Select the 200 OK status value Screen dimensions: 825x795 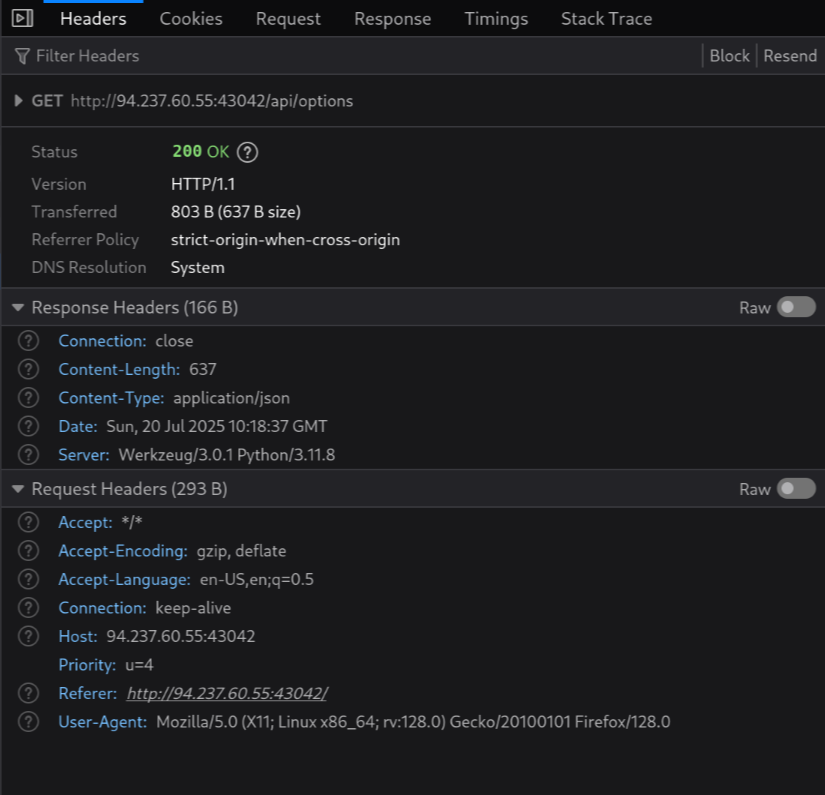pos(200,152)
